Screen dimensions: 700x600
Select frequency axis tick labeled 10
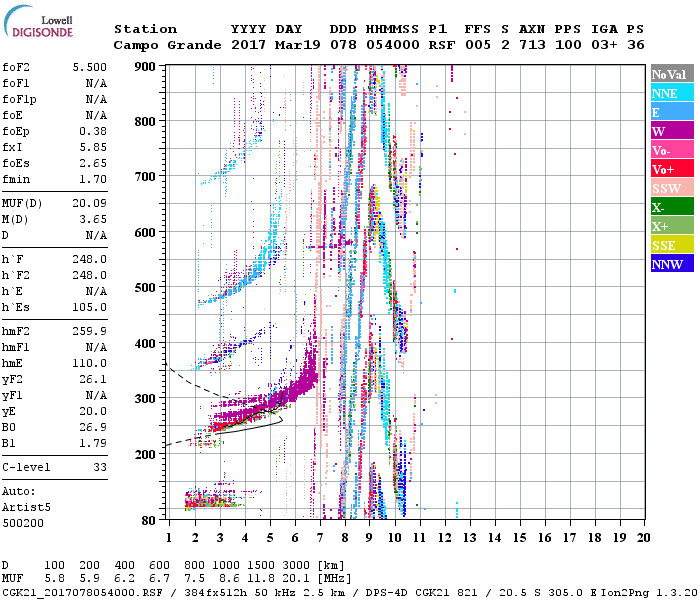click(395, 537)
